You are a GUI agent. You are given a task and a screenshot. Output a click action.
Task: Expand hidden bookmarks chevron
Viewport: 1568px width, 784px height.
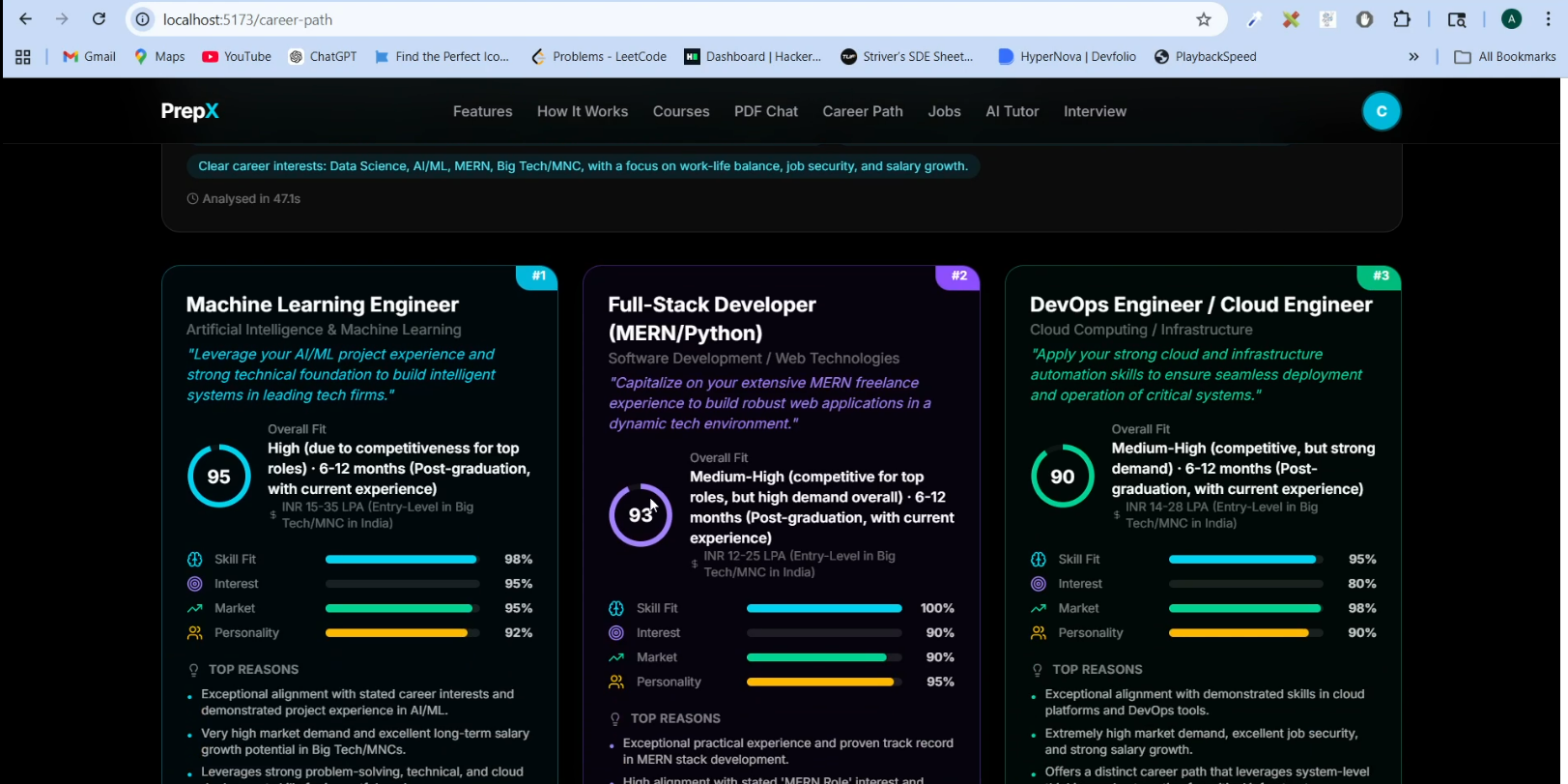1413,57
